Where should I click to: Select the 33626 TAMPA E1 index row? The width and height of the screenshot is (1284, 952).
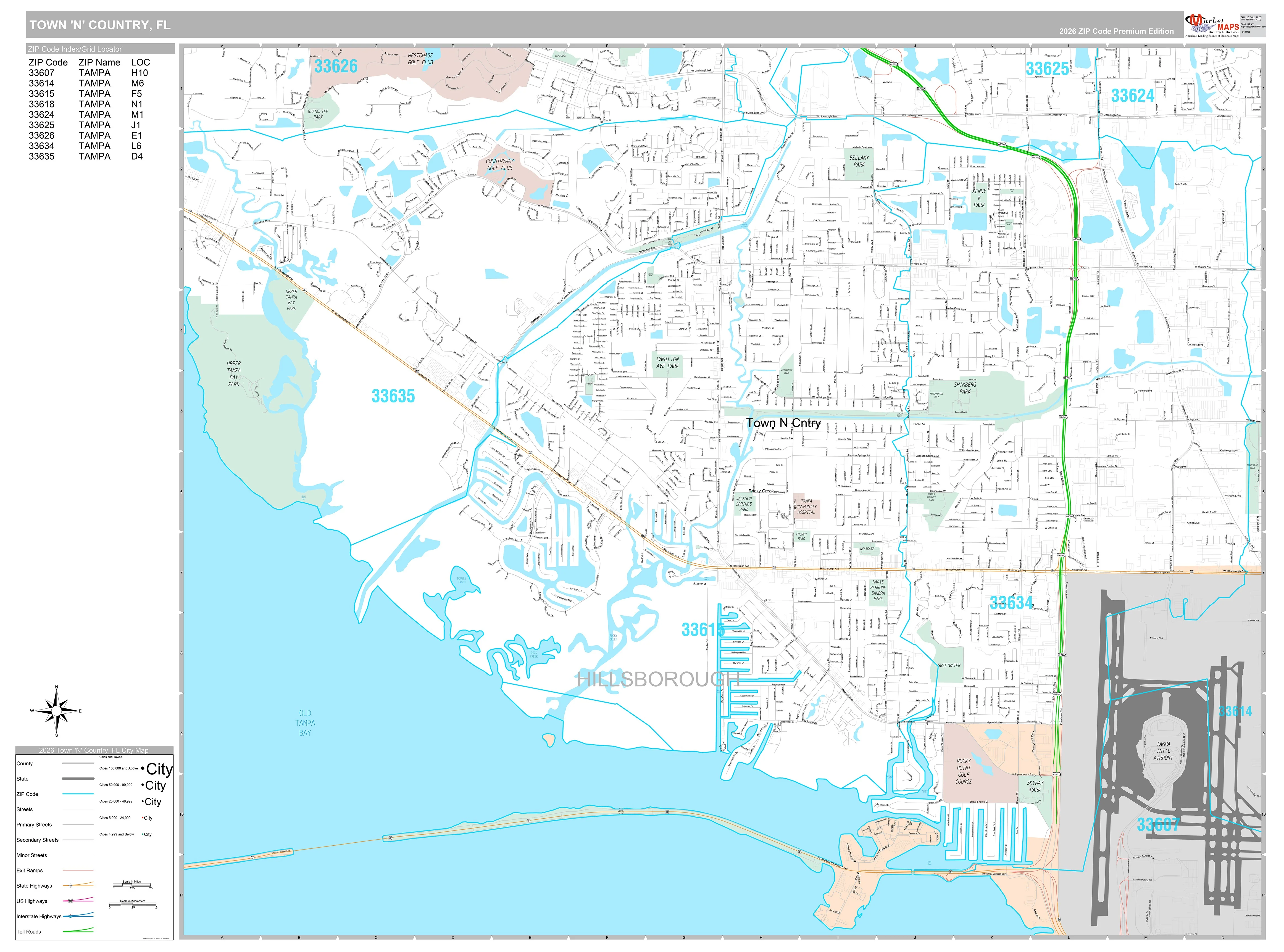(85, 135)
